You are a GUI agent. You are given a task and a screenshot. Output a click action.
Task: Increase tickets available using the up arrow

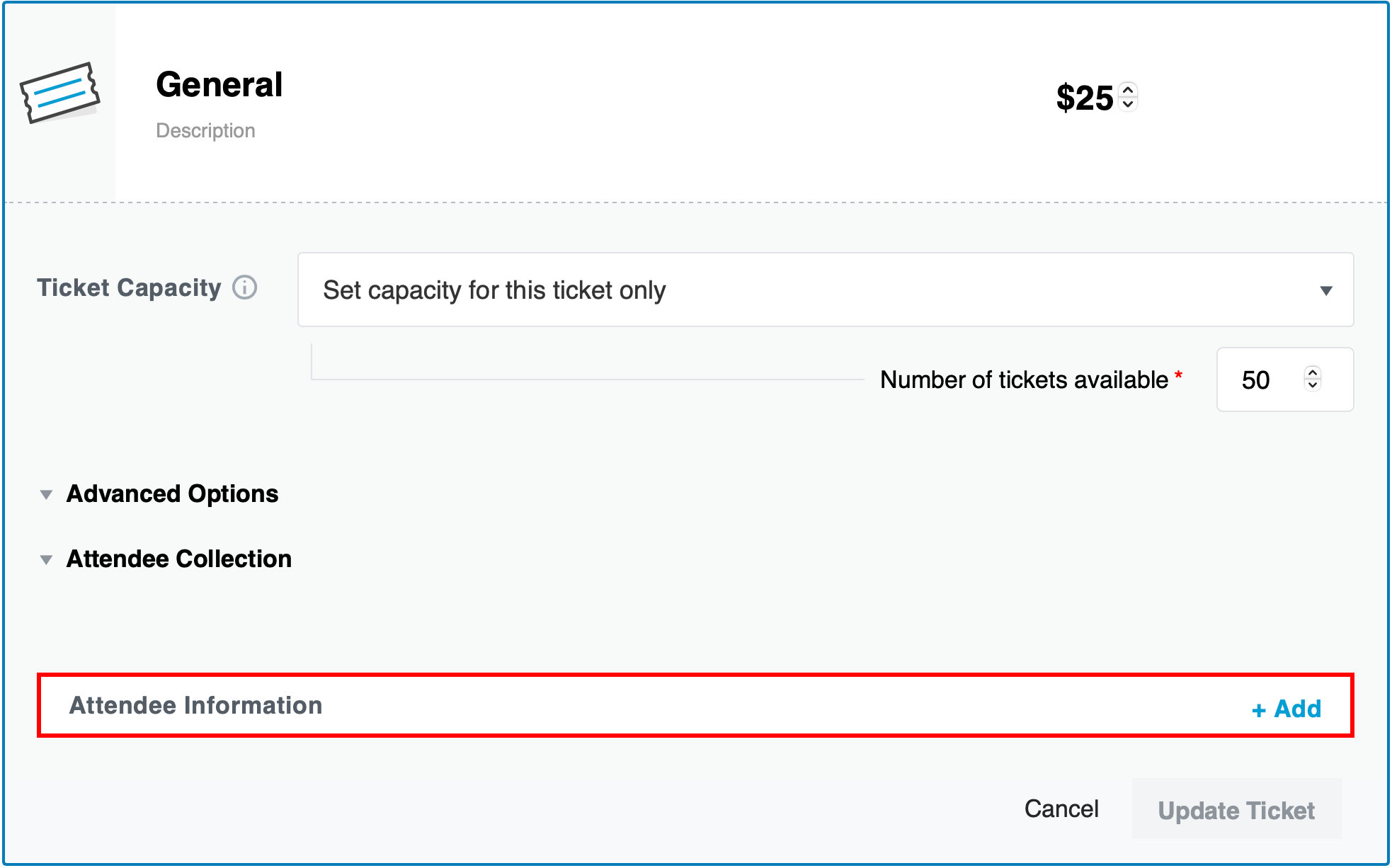point(1311,372)
